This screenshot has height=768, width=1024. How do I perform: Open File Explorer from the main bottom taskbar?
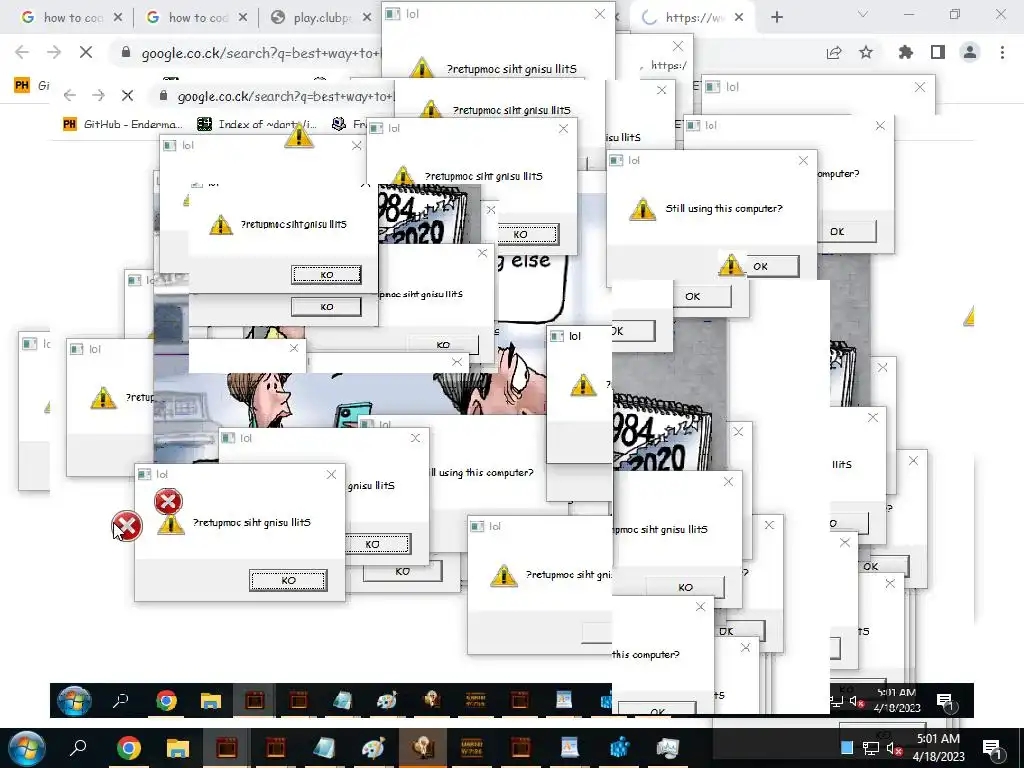pos(178,748)
